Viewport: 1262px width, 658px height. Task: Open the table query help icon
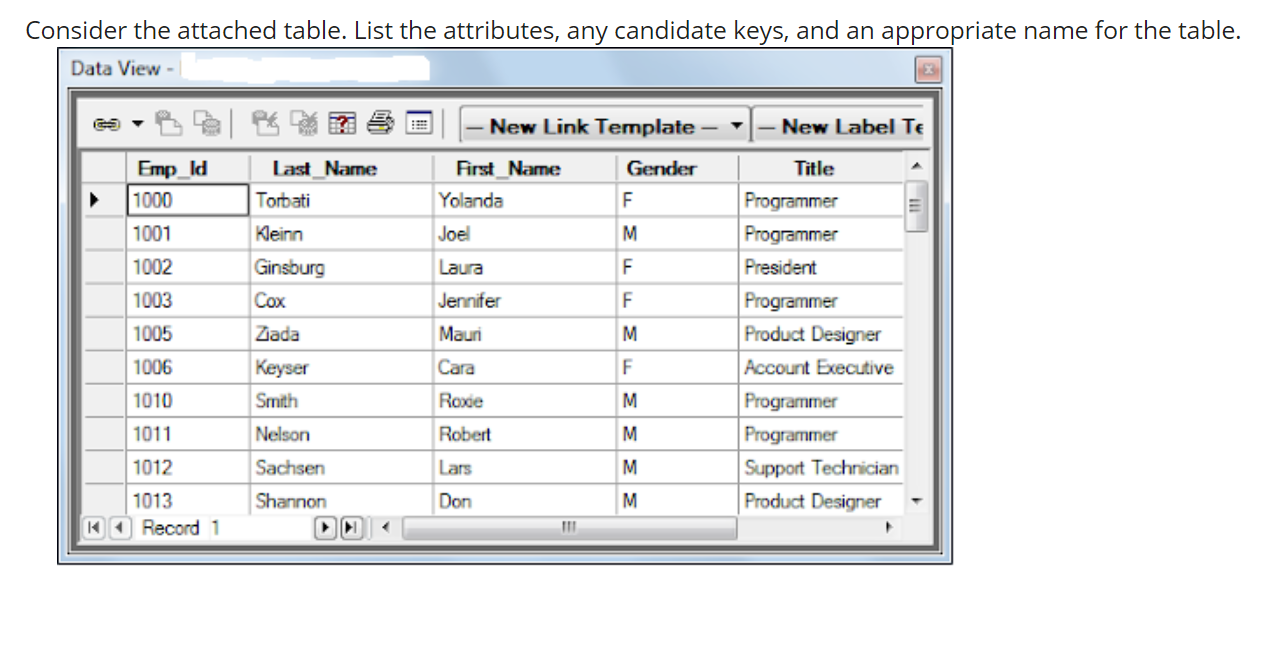tap(342, 123)
